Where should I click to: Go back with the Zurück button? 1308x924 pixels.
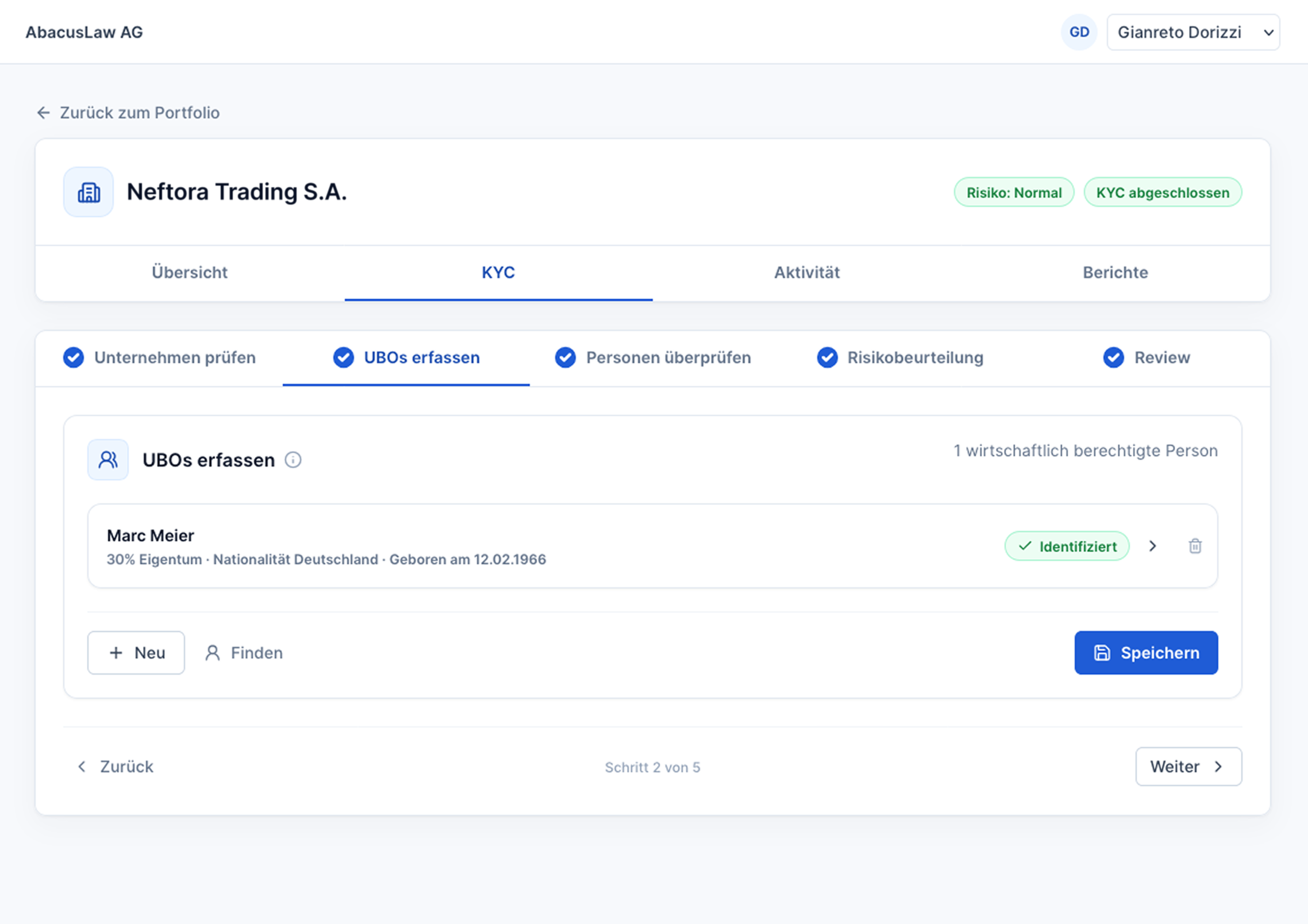(116, 767)
